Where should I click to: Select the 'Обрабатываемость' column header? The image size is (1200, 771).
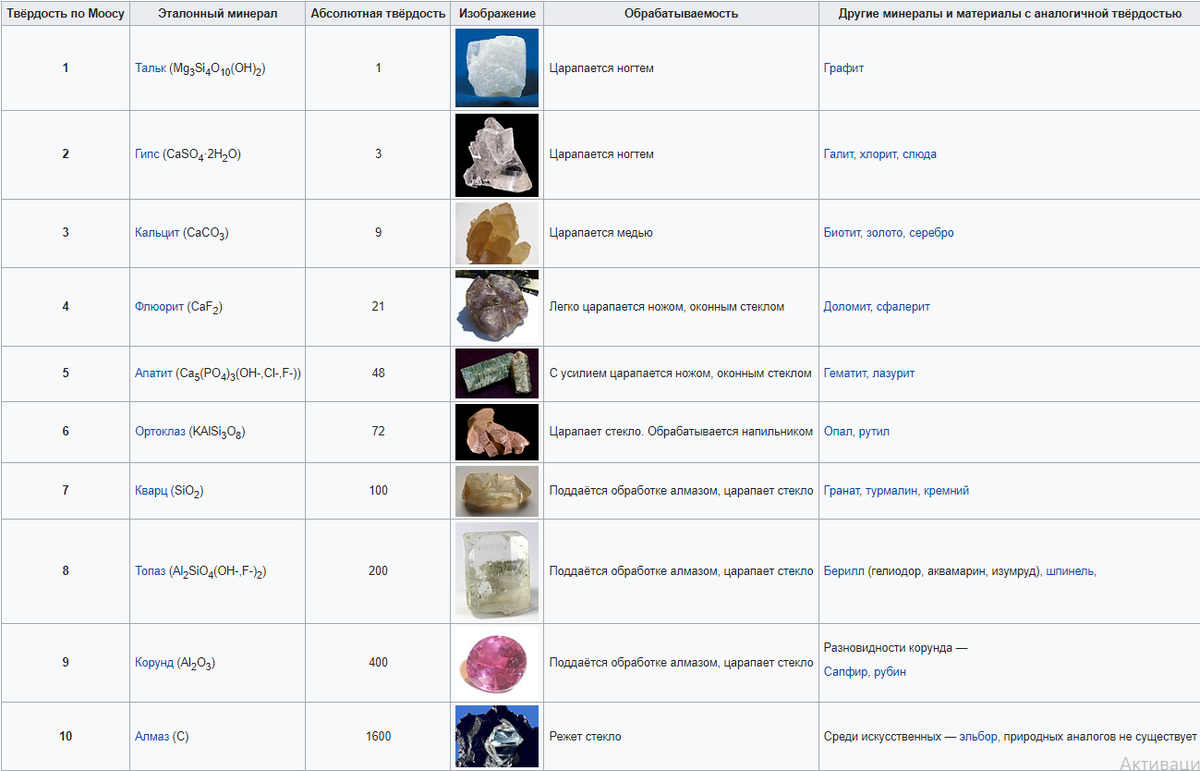[681, 14]
